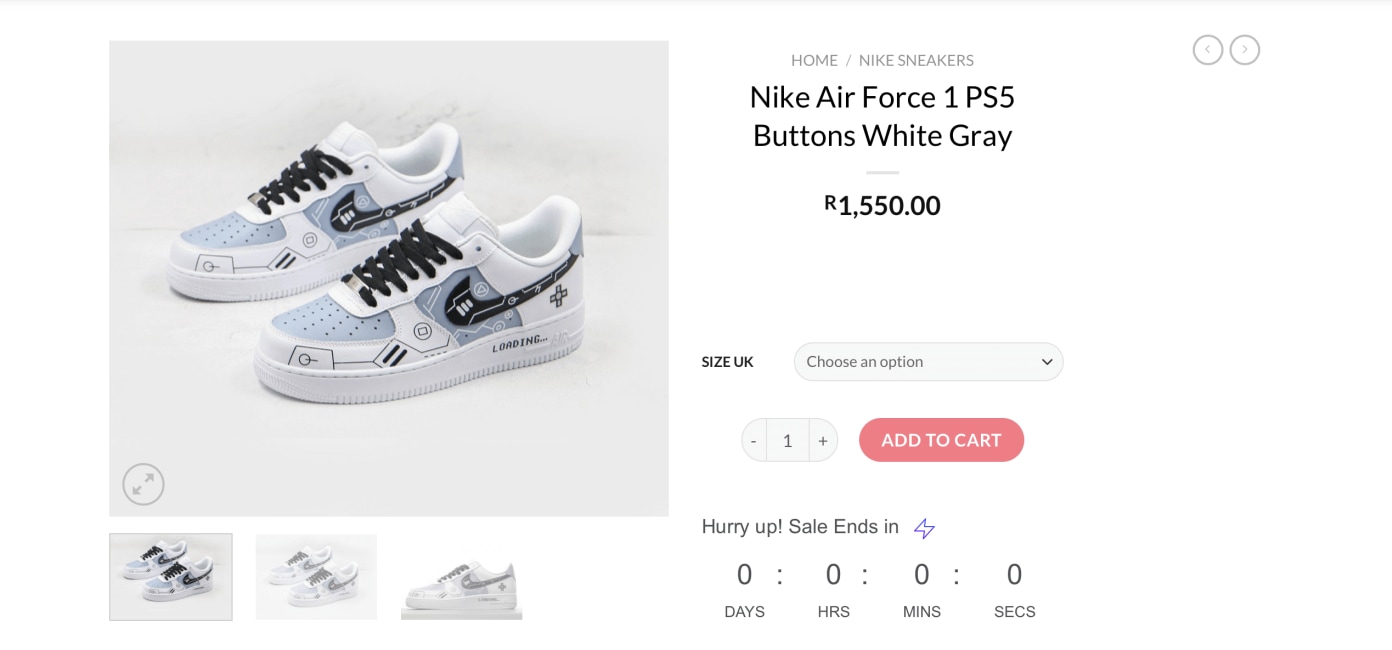Click the DAYS countdown value
The width and height of the screenshot is (1392, 650).
pyautogui.click(x=744, y=575)
